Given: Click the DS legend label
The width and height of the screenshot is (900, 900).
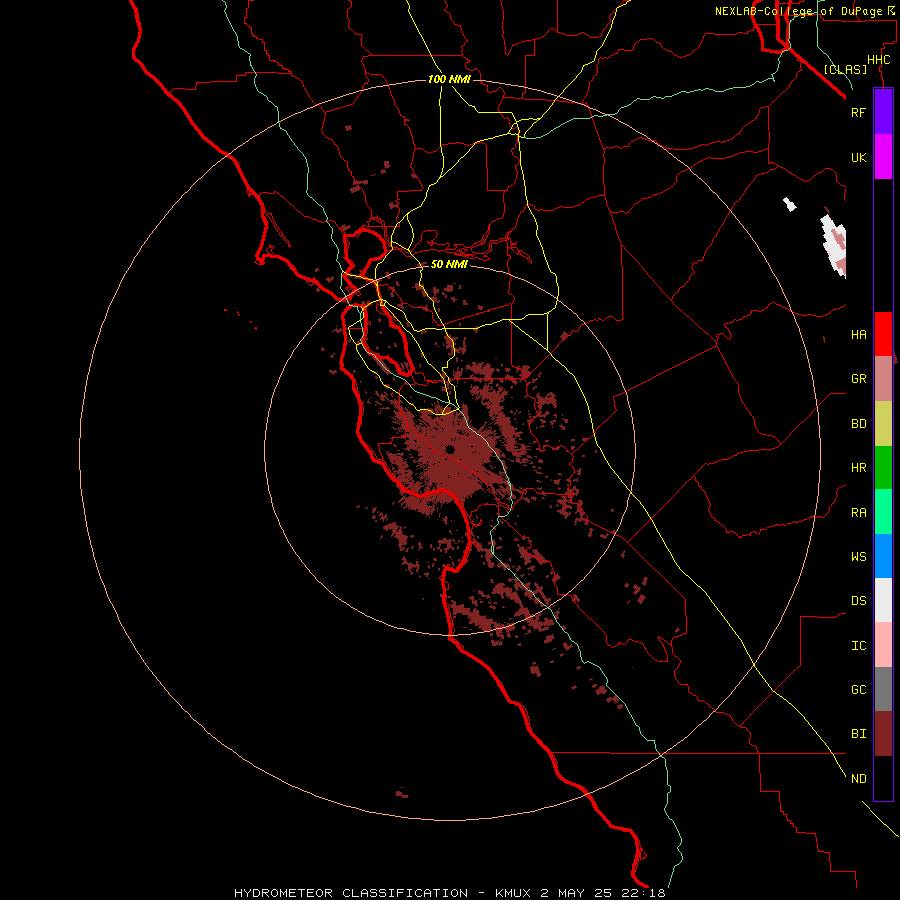Looking at the screenshot, I should [858, 601].
